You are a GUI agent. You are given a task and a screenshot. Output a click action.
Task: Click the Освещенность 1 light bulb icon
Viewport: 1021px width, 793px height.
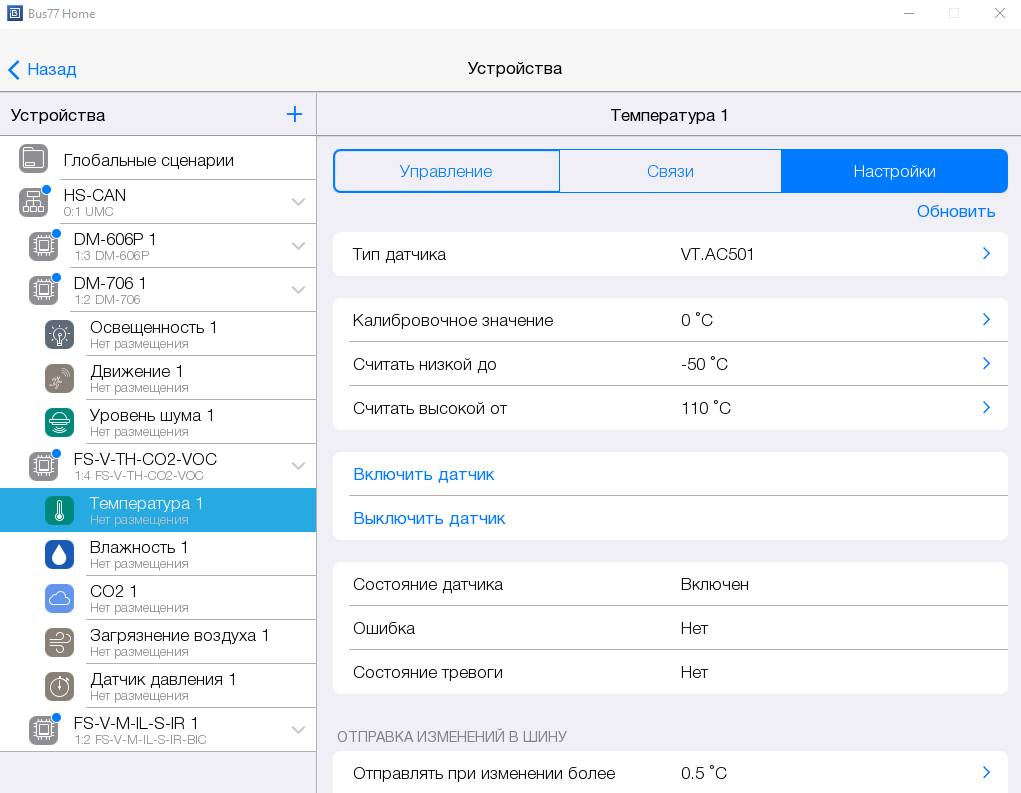(59, 335)
